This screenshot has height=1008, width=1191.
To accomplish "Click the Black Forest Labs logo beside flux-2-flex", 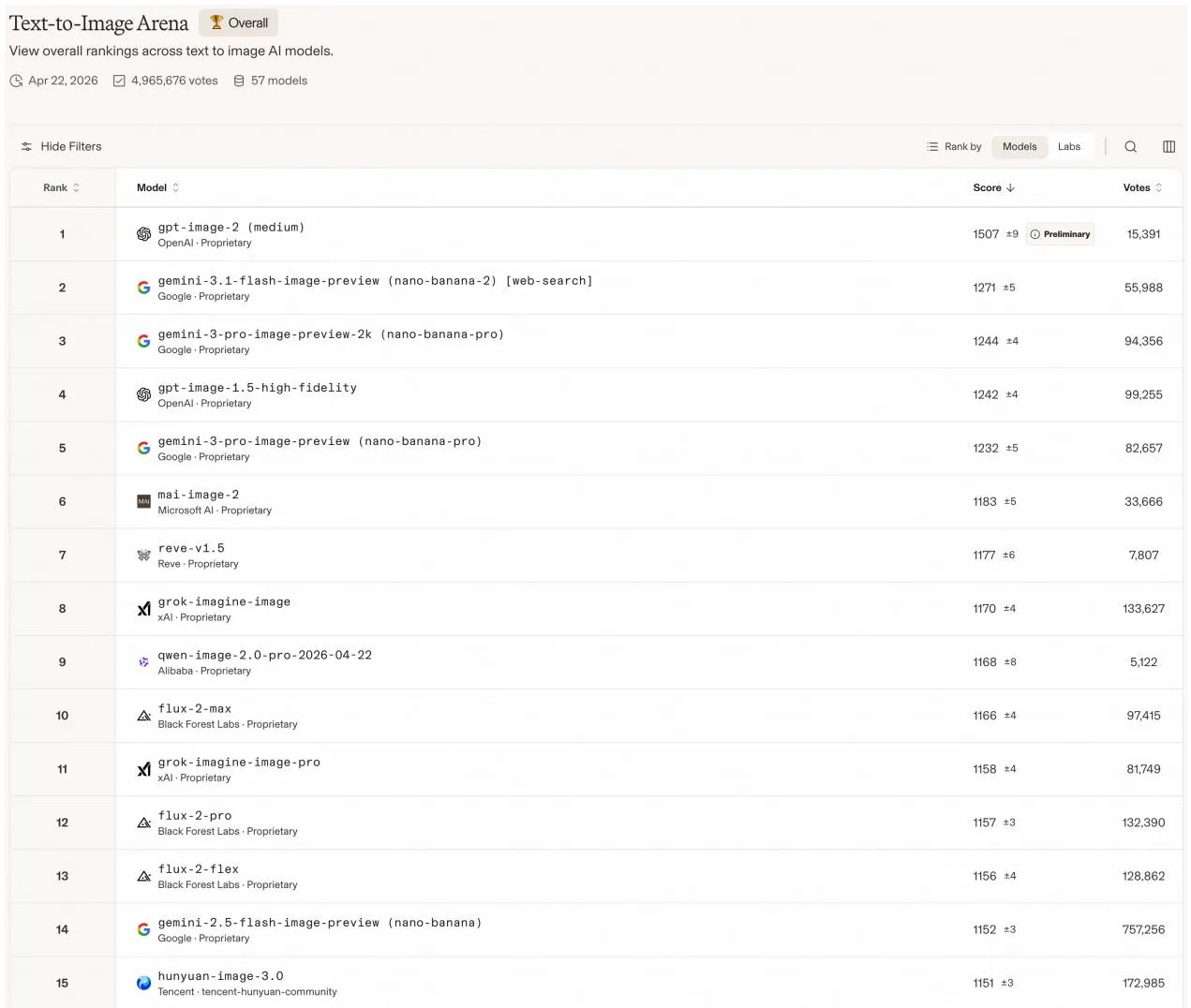I will [143, 876].
